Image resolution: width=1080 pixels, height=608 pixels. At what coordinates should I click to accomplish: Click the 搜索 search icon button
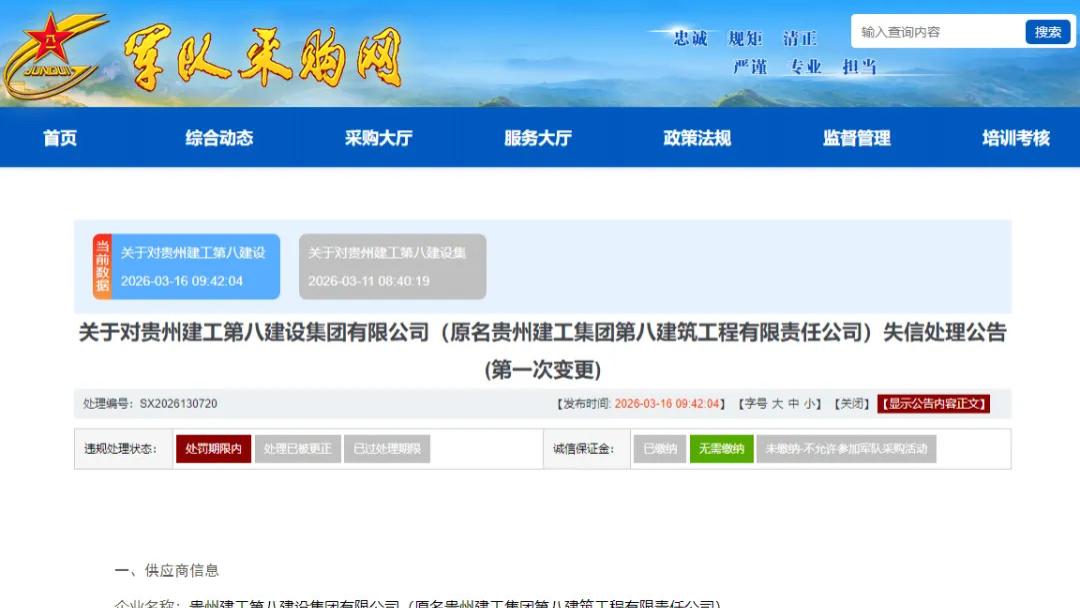[x=1047, y=31]
